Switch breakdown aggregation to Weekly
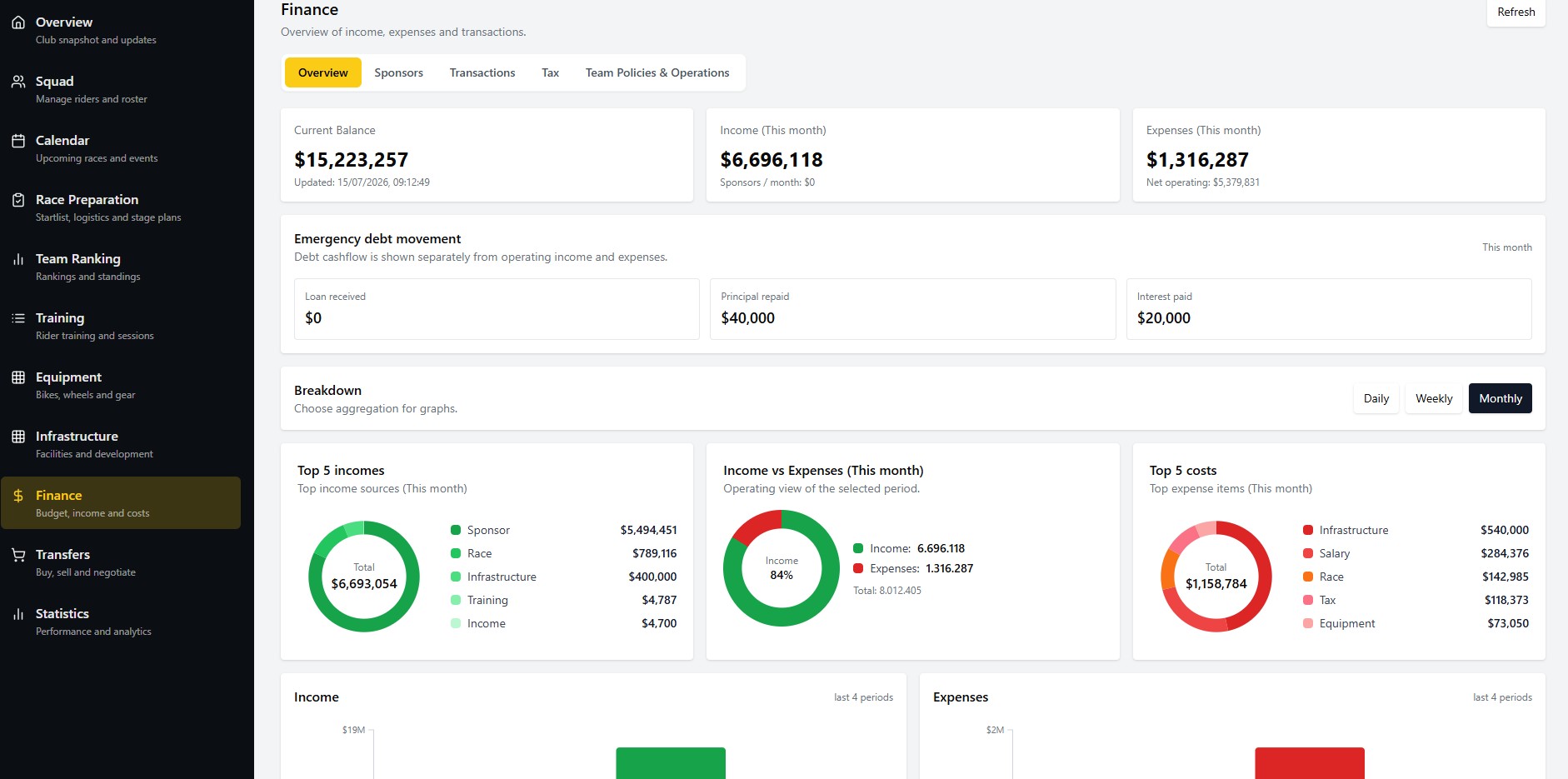1568x779 pixels. [1434, 398]
